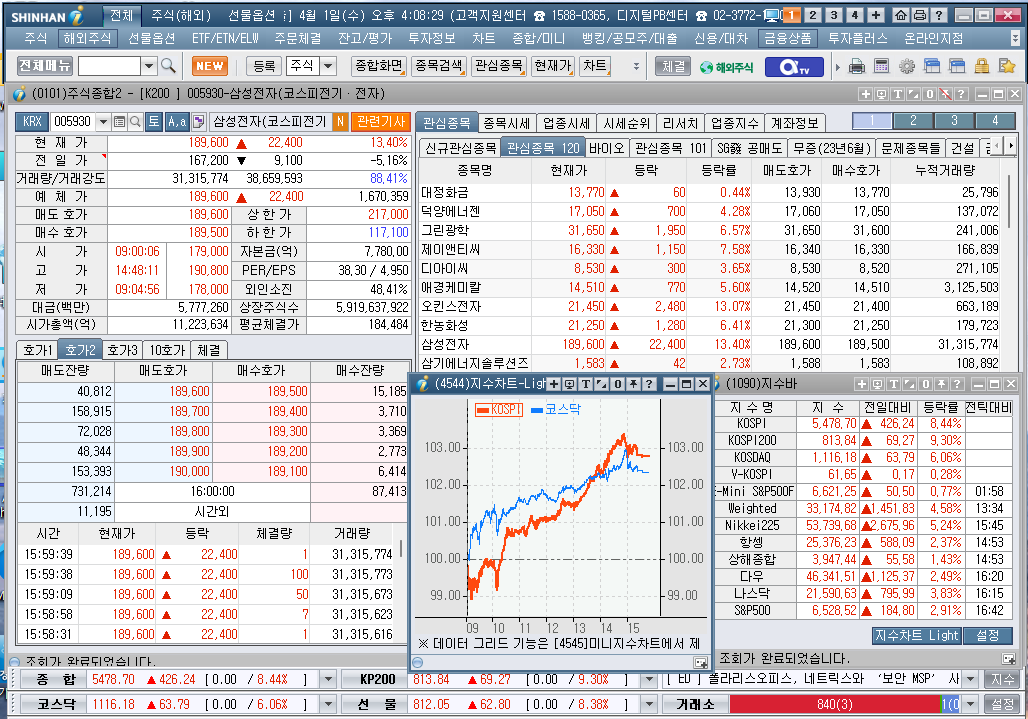Click the magnifier beside the 전체메뉴 input
1028x719 pixels.
coord(168,66)
